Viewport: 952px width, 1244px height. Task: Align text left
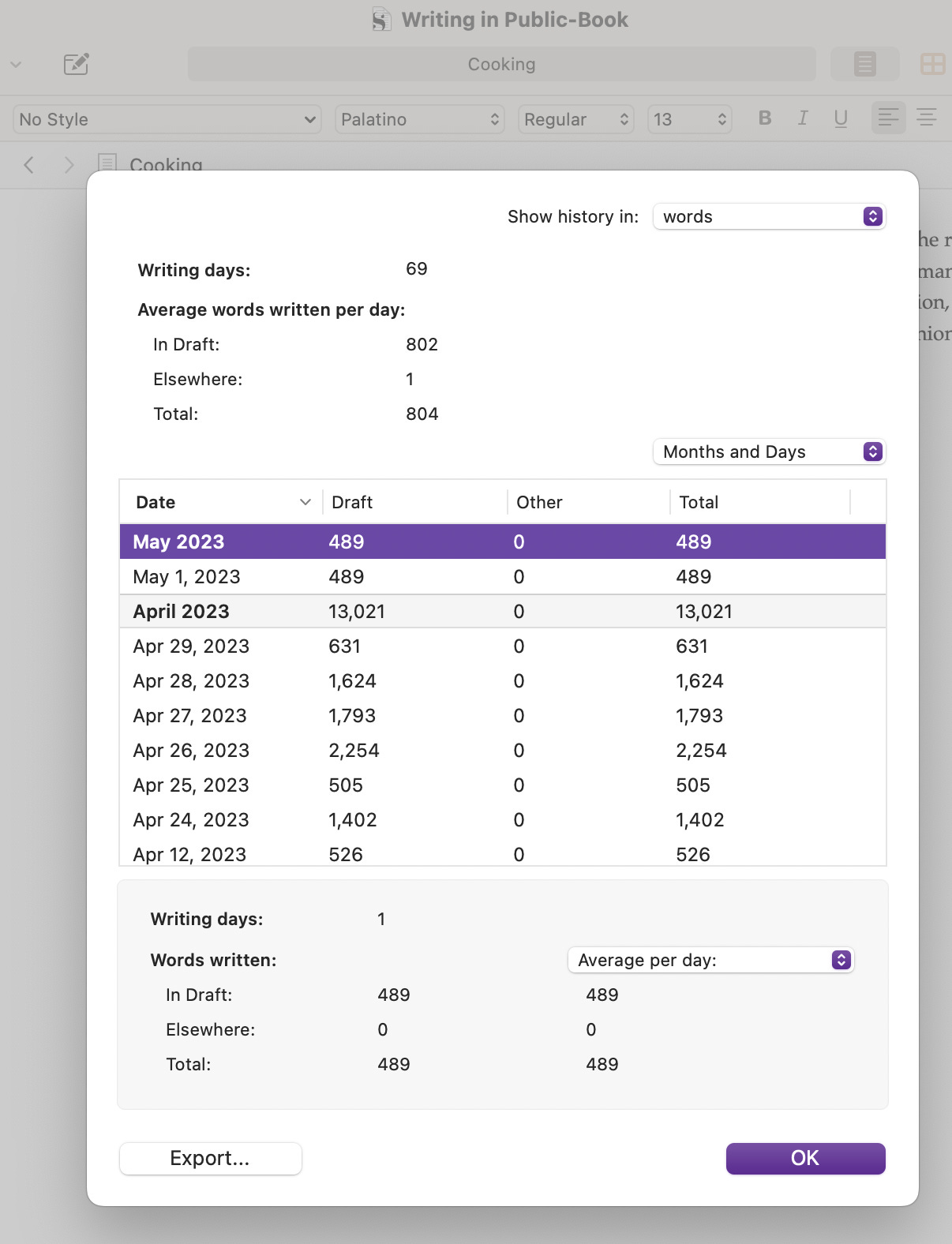[888, 118]
